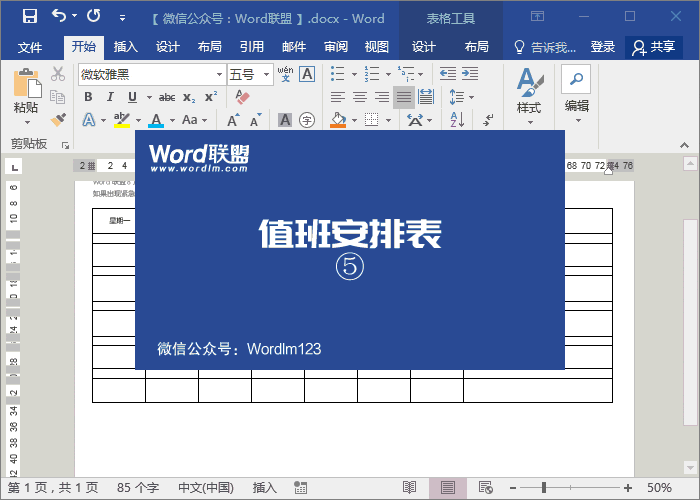
Task: Apply a bulleted list
Action: click(338, 74)
